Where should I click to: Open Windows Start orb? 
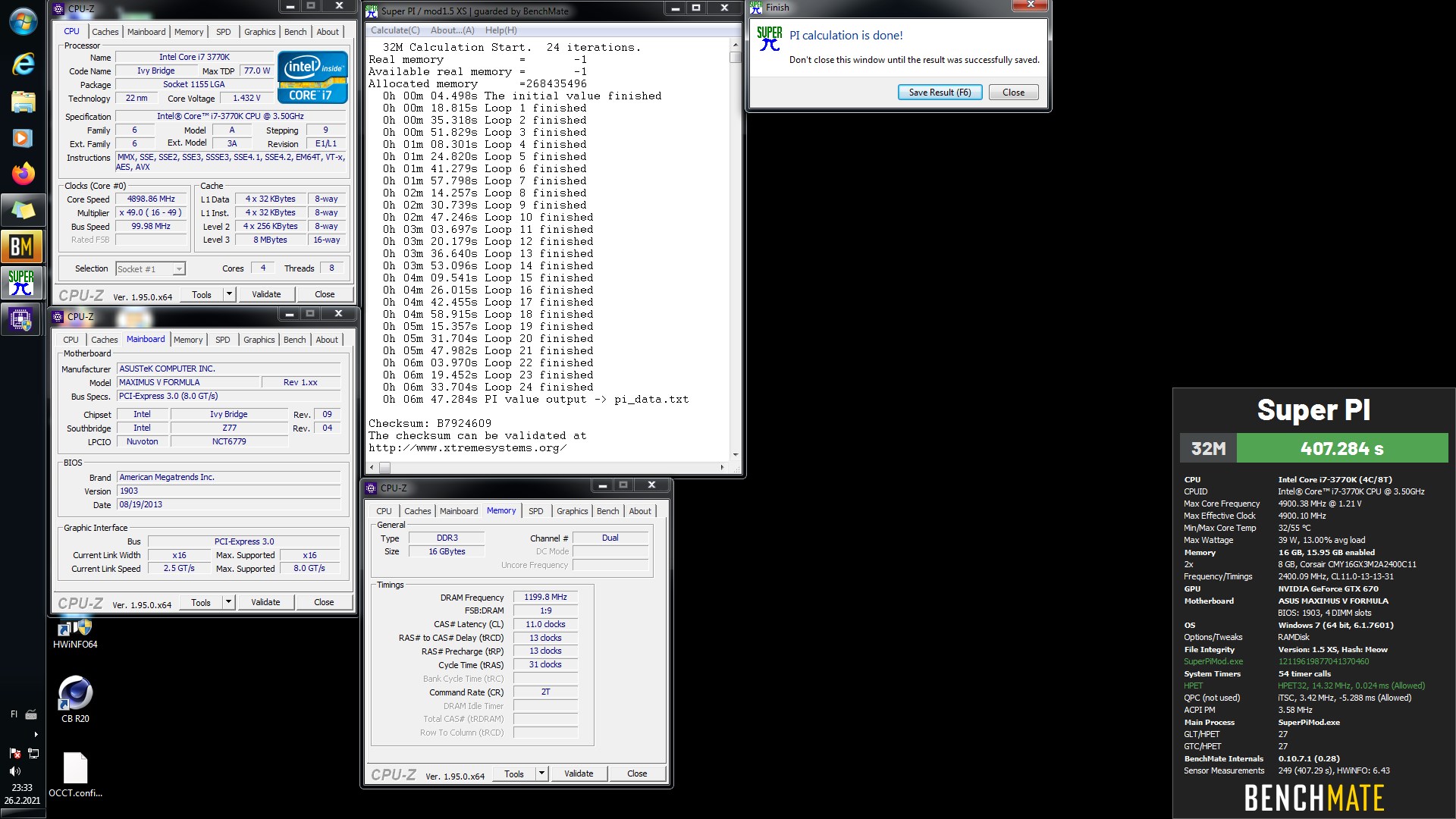(x=23, y=21)
